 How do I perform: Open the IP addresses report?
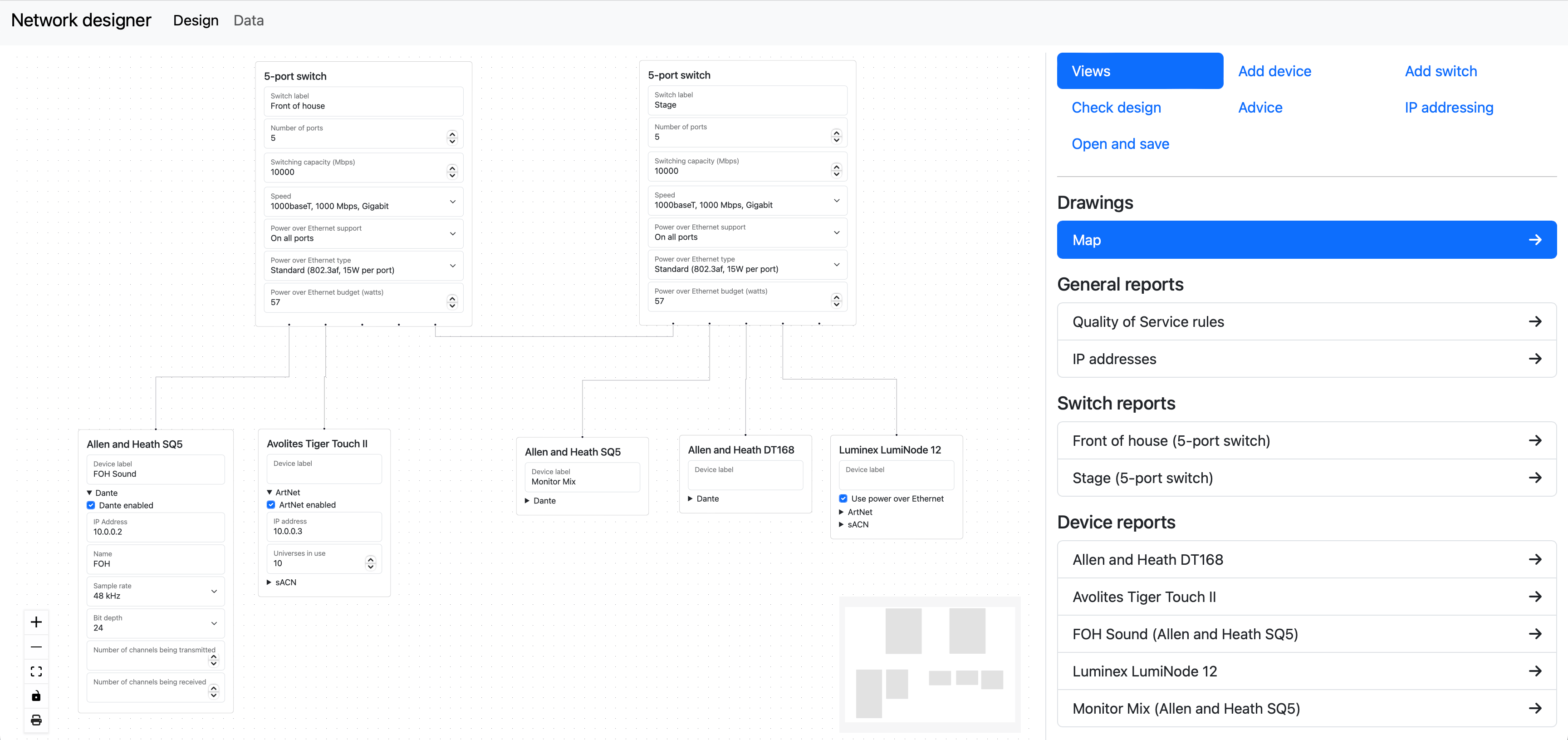(x=1307, y=359)
